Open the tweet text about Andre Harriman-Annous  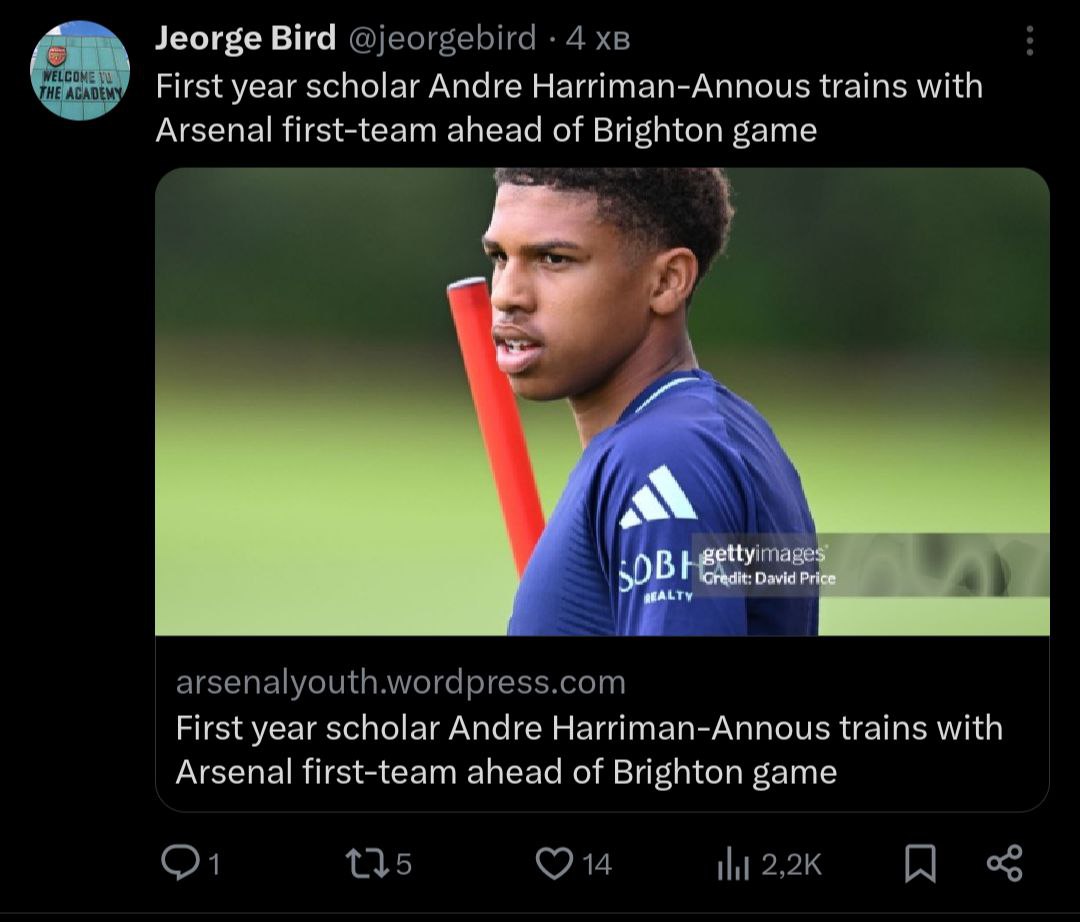coord(568,107)
